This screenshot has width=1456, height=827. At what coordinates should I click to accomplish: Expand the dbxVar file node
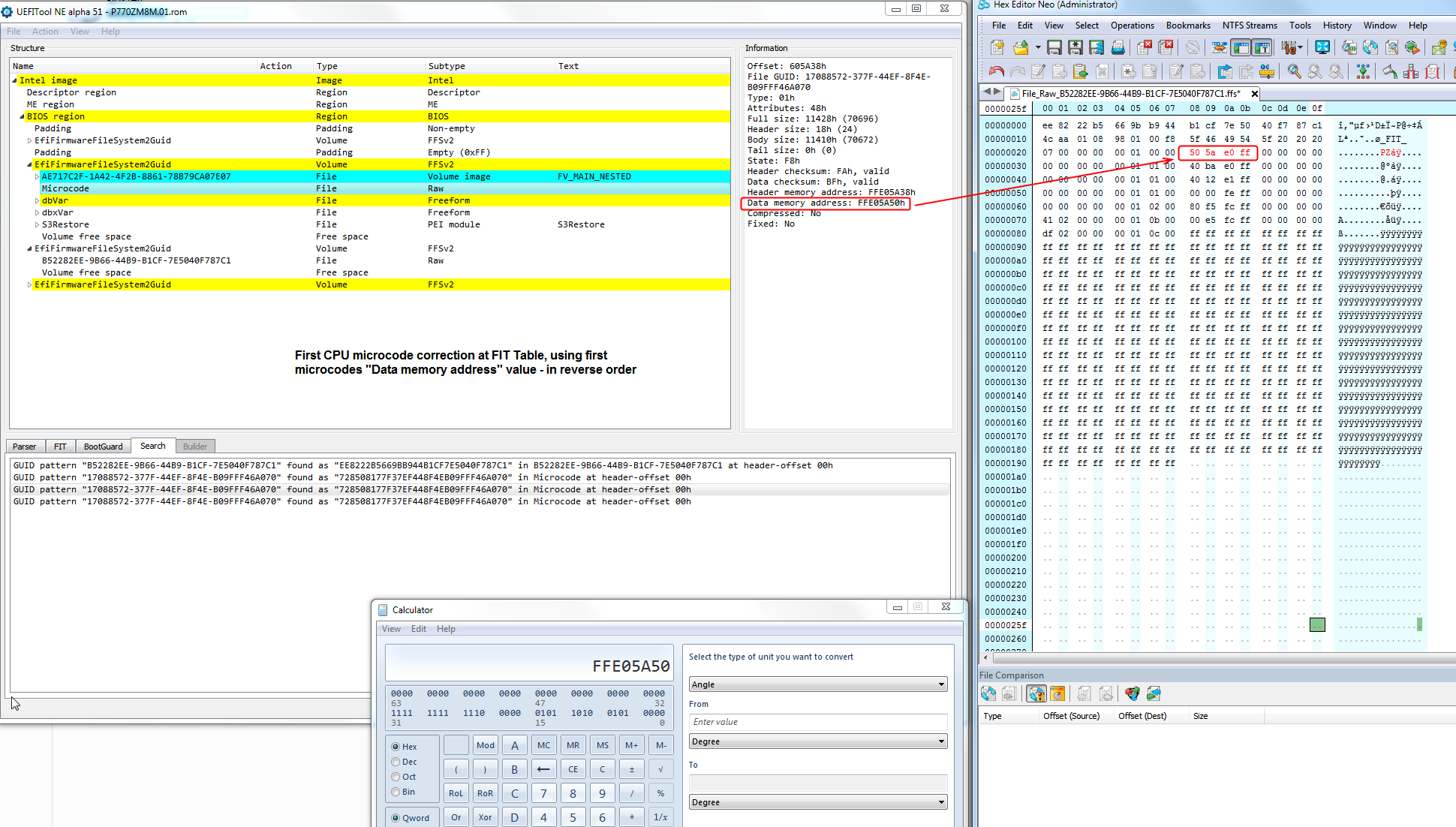[37, 212]
